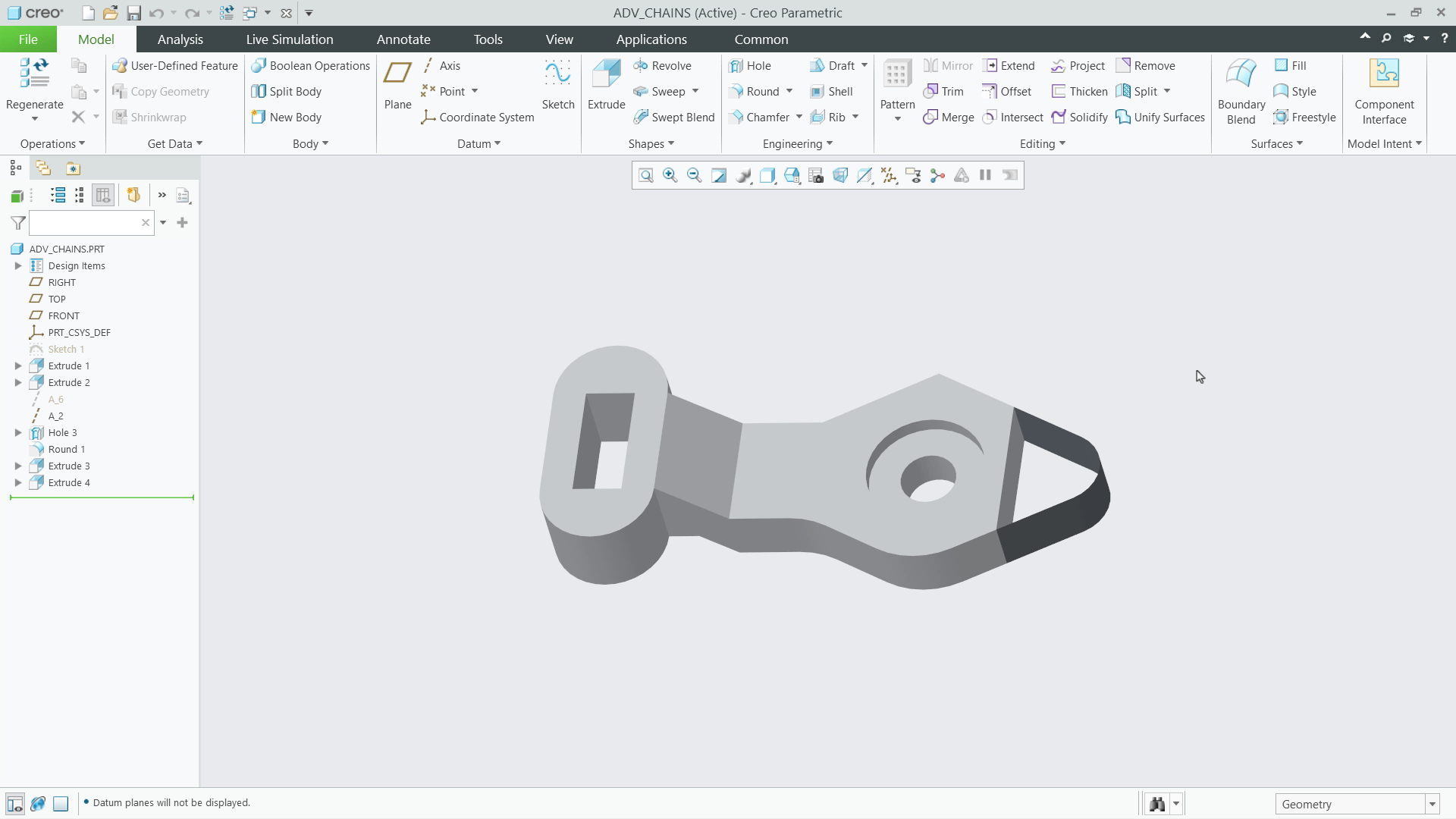Screen dimensions: 1456x819
Task: Click the Boolean Operations button
Action: tap(311, 66)
